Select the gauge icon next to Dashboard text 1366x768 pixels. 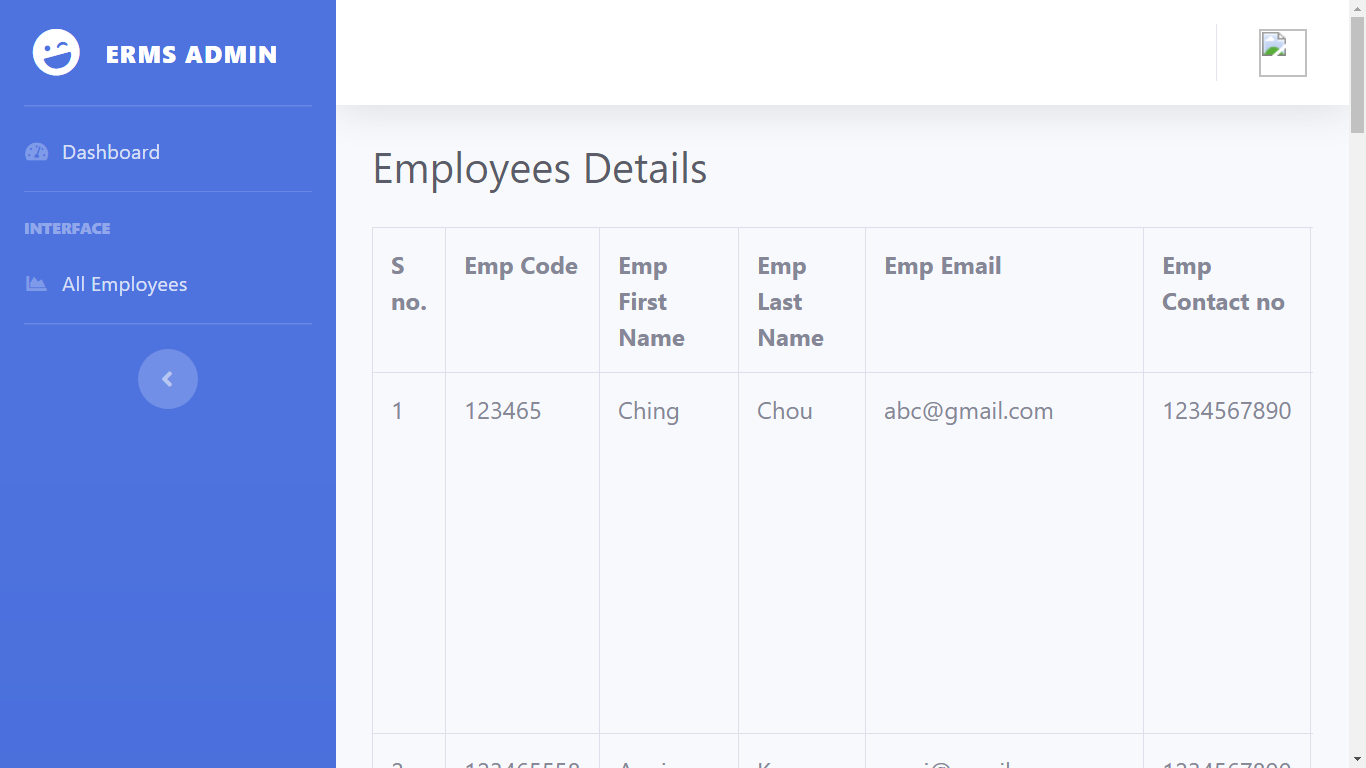point(37,151)
